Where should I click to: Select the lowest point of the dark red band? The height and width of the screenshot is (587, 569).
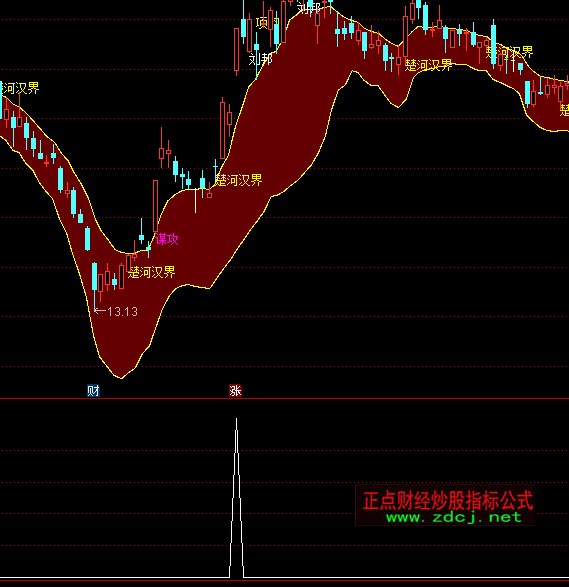[x=121, y=377]
